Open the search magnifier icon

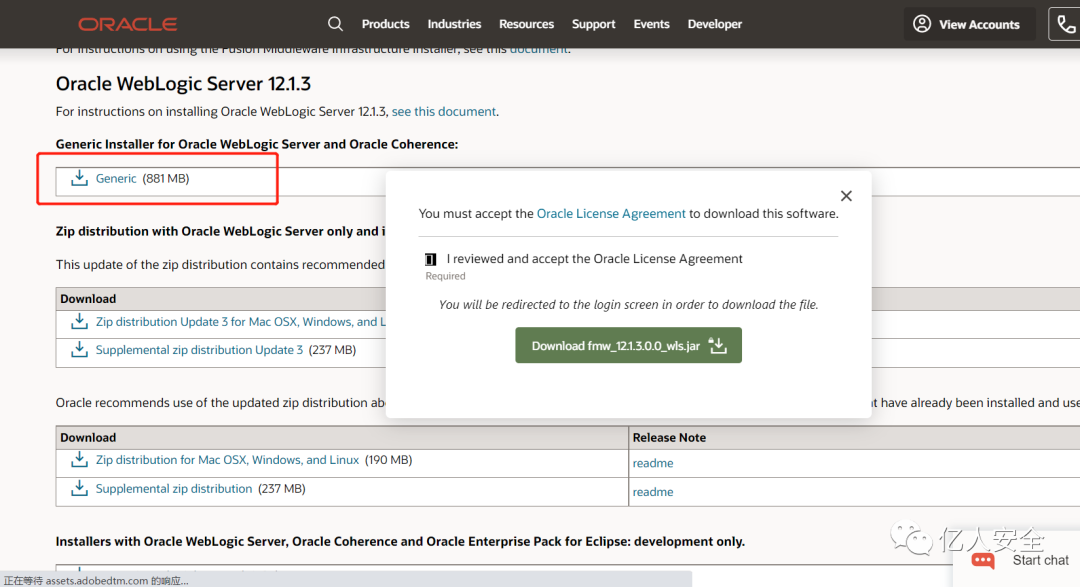pos(335,24)
